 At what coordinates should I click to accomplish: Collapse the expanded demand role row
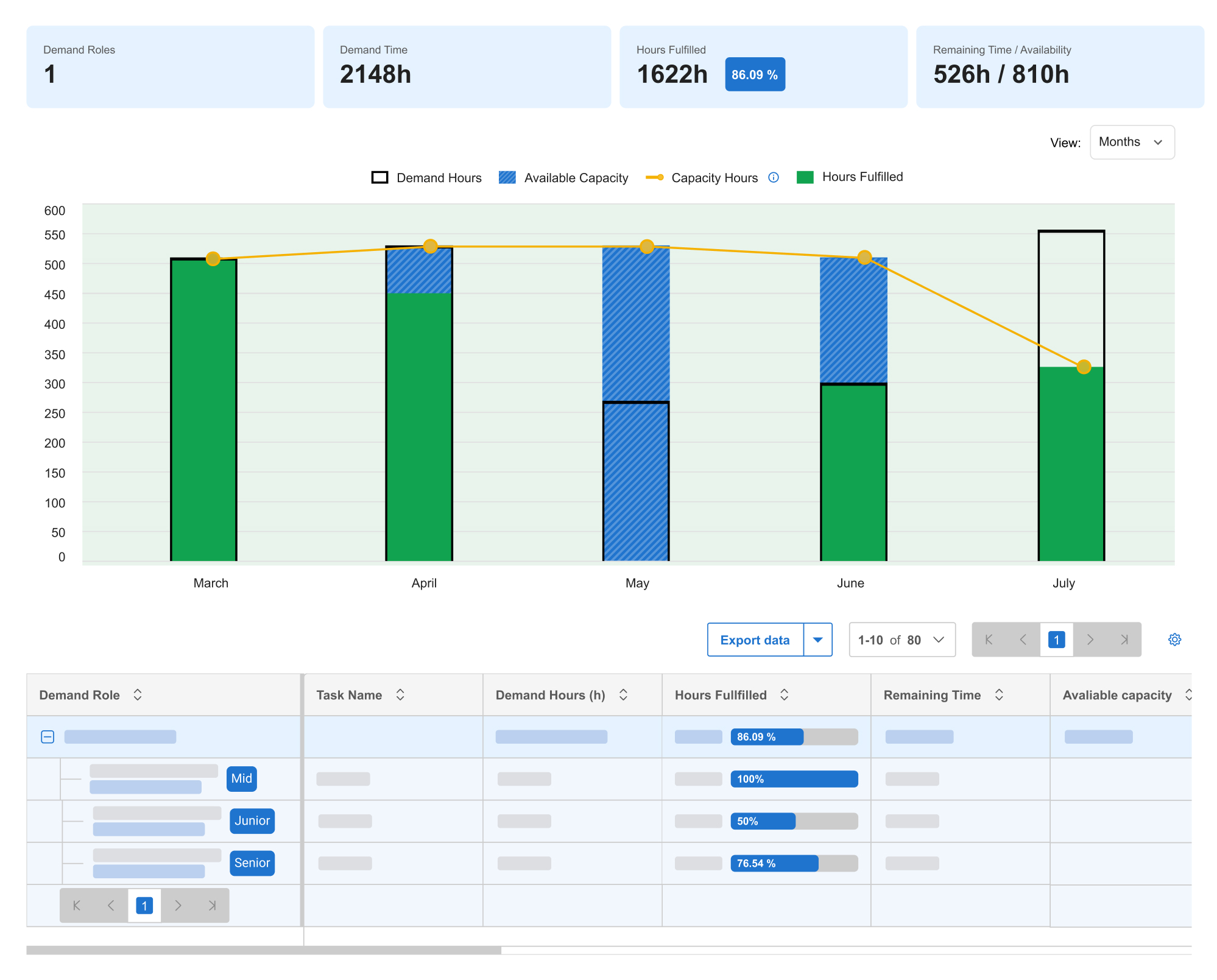click(x=48, y=737)
